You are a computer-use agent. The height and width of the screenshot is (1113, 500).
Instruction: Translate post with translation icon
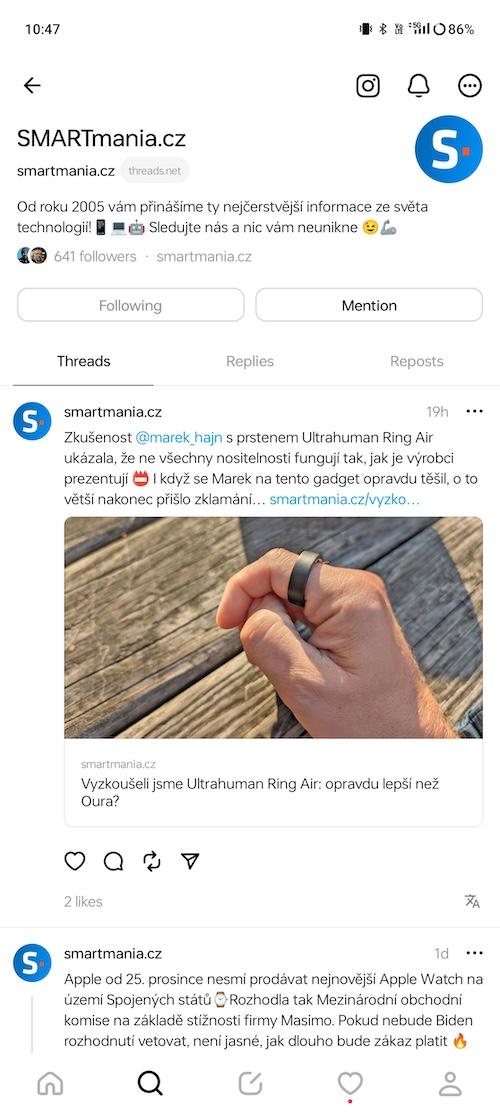click(x=472, y=901)
